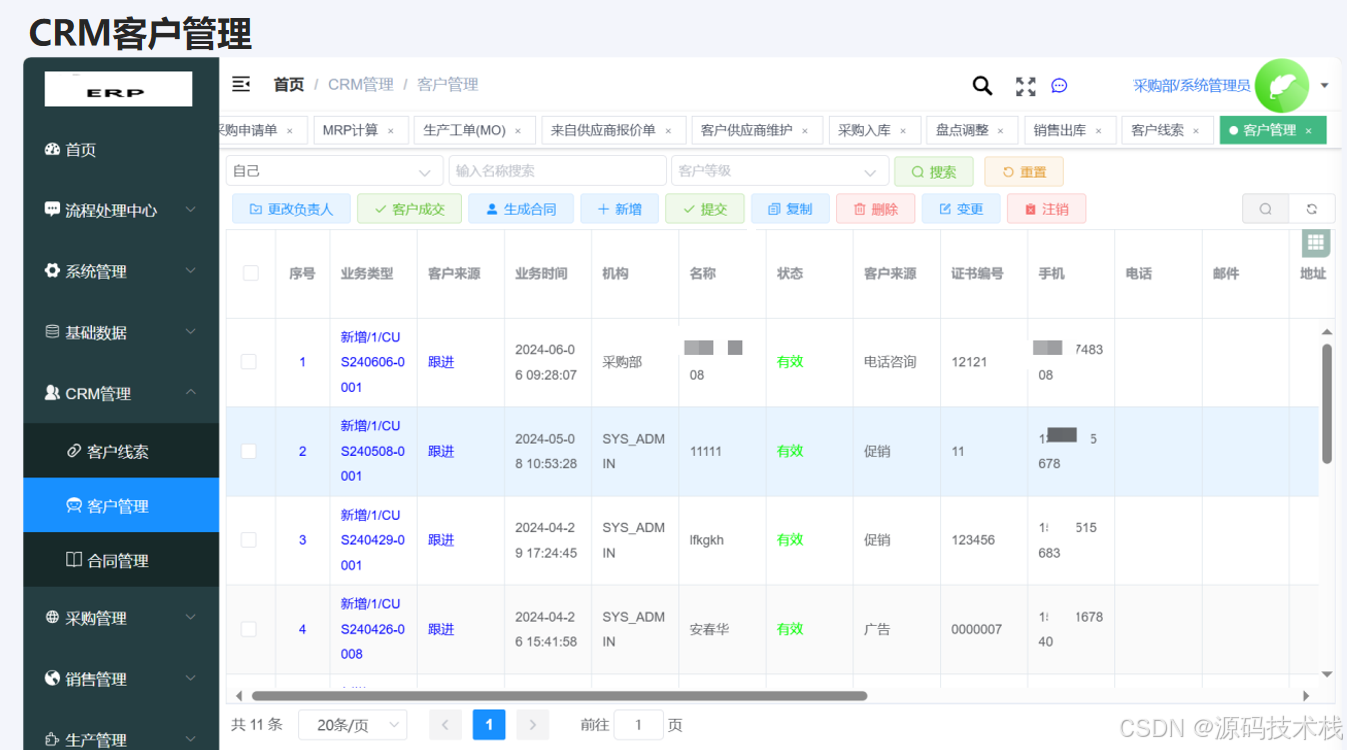Viewport: 1347px width, 750px height.
Task: Click the red 注销 button
Action: pos(1046,209)
